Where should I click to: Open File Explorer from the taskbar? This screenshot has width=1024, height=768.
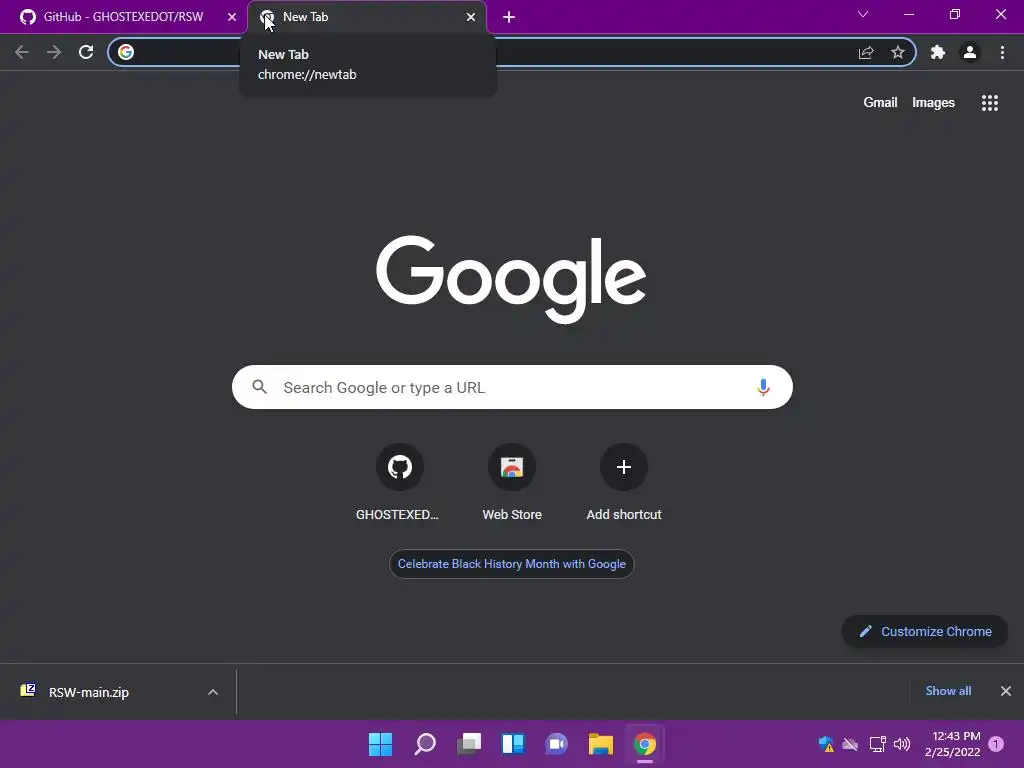[600, 744]
